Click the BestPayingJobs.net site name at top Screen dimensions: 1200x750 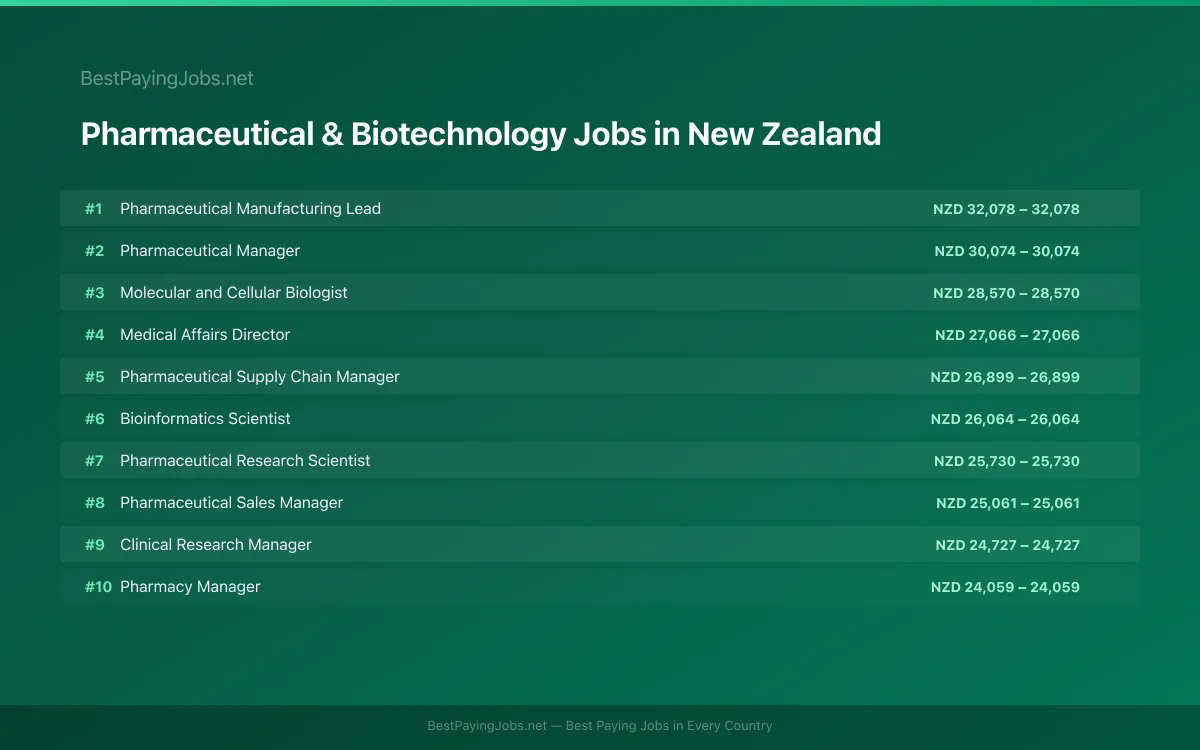tap(167, 78)
